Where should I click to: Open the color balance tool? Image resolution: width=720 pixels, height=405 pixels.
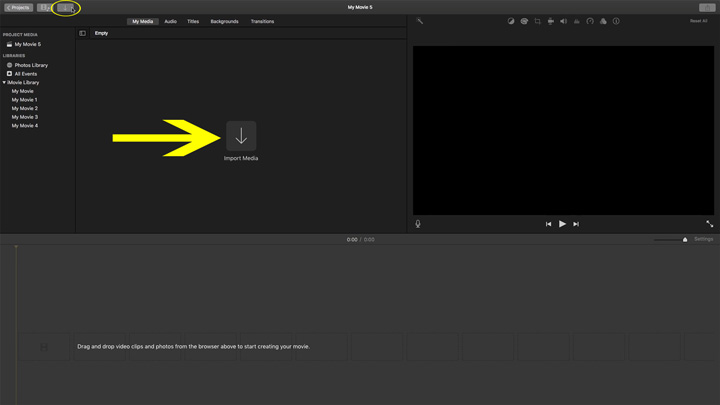tap(511, 21)
